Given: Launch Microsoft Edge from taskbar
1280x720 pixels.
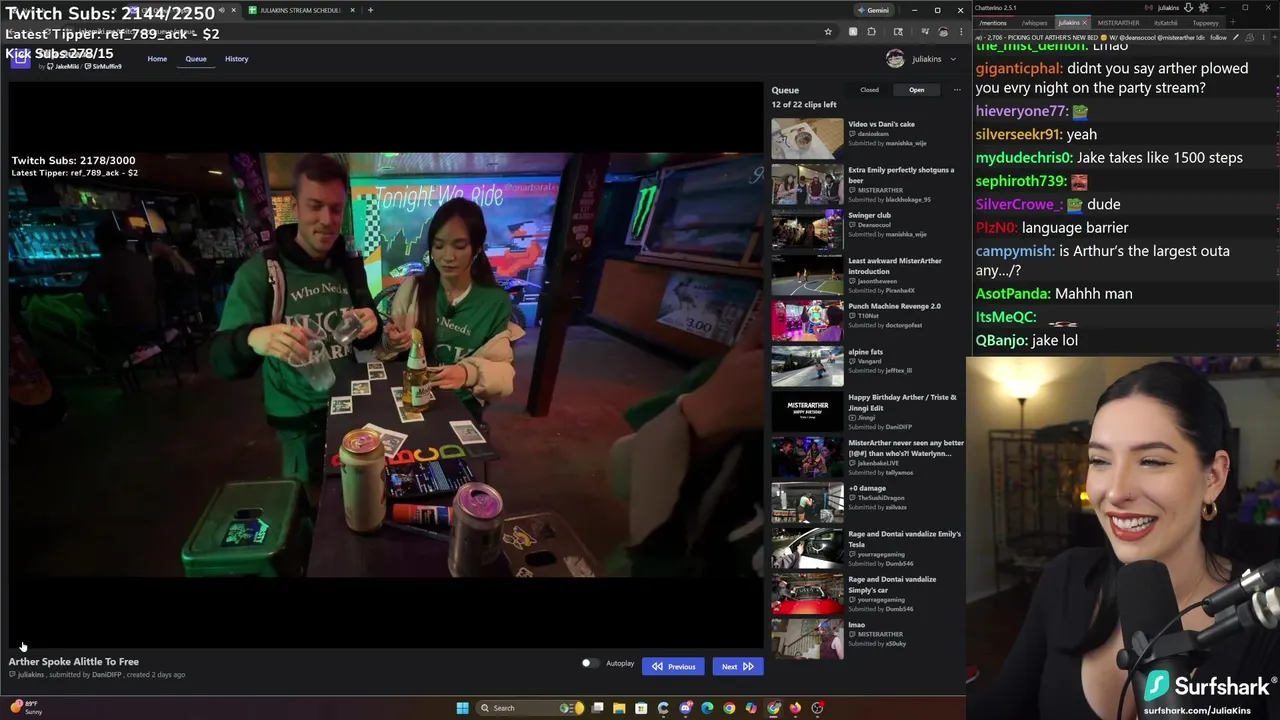Looking at the screenshot, I should pos(707,708).
